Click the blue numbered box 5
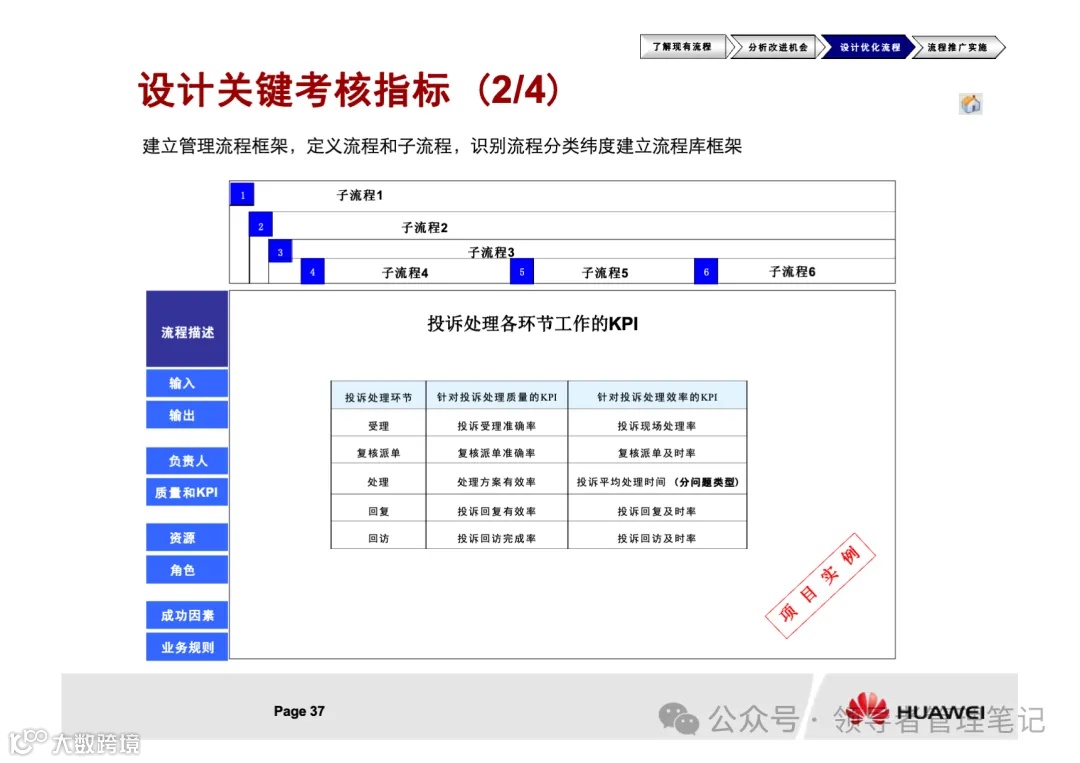Viewport: 1080px width, 763px height. pyautogui.click(x=522, y=271)
